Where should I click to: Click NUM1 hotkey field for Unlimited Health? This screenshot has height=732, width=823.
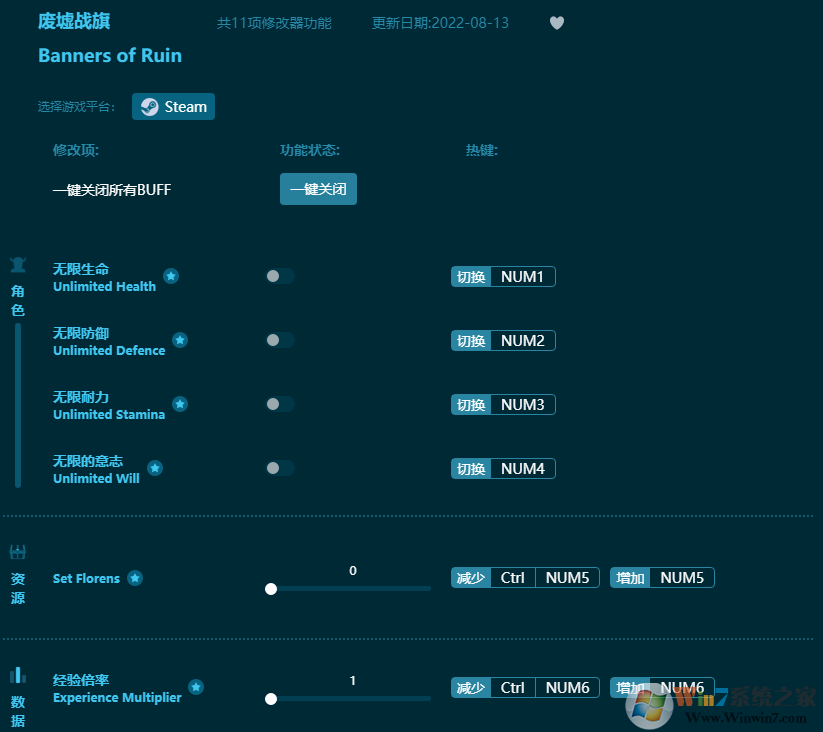(x=522, y=277)
